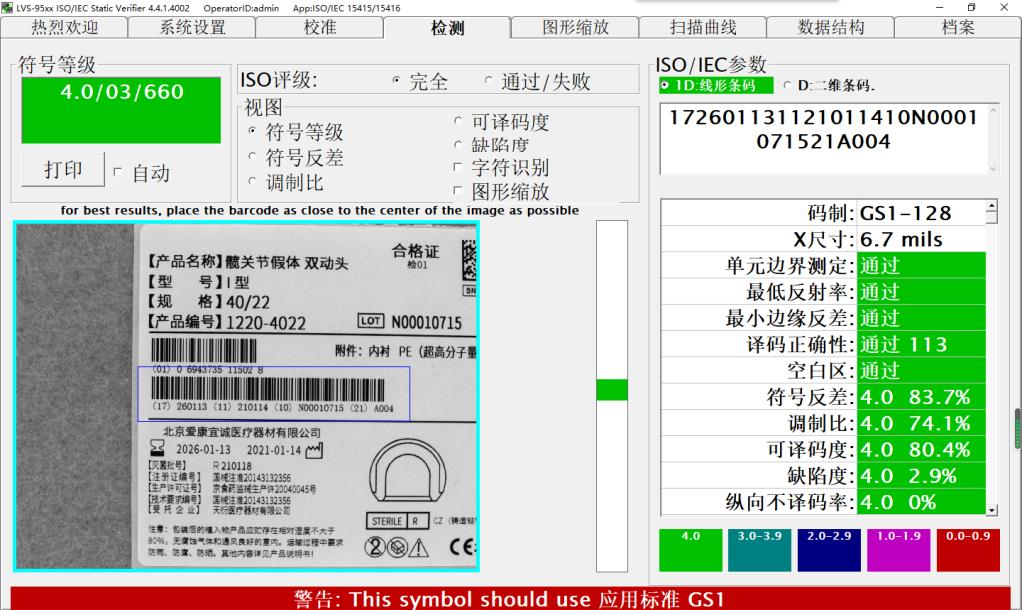
Task: Click the parameter list scroll-up arrow
Action: pyautogui.click(x=991, y=206)
